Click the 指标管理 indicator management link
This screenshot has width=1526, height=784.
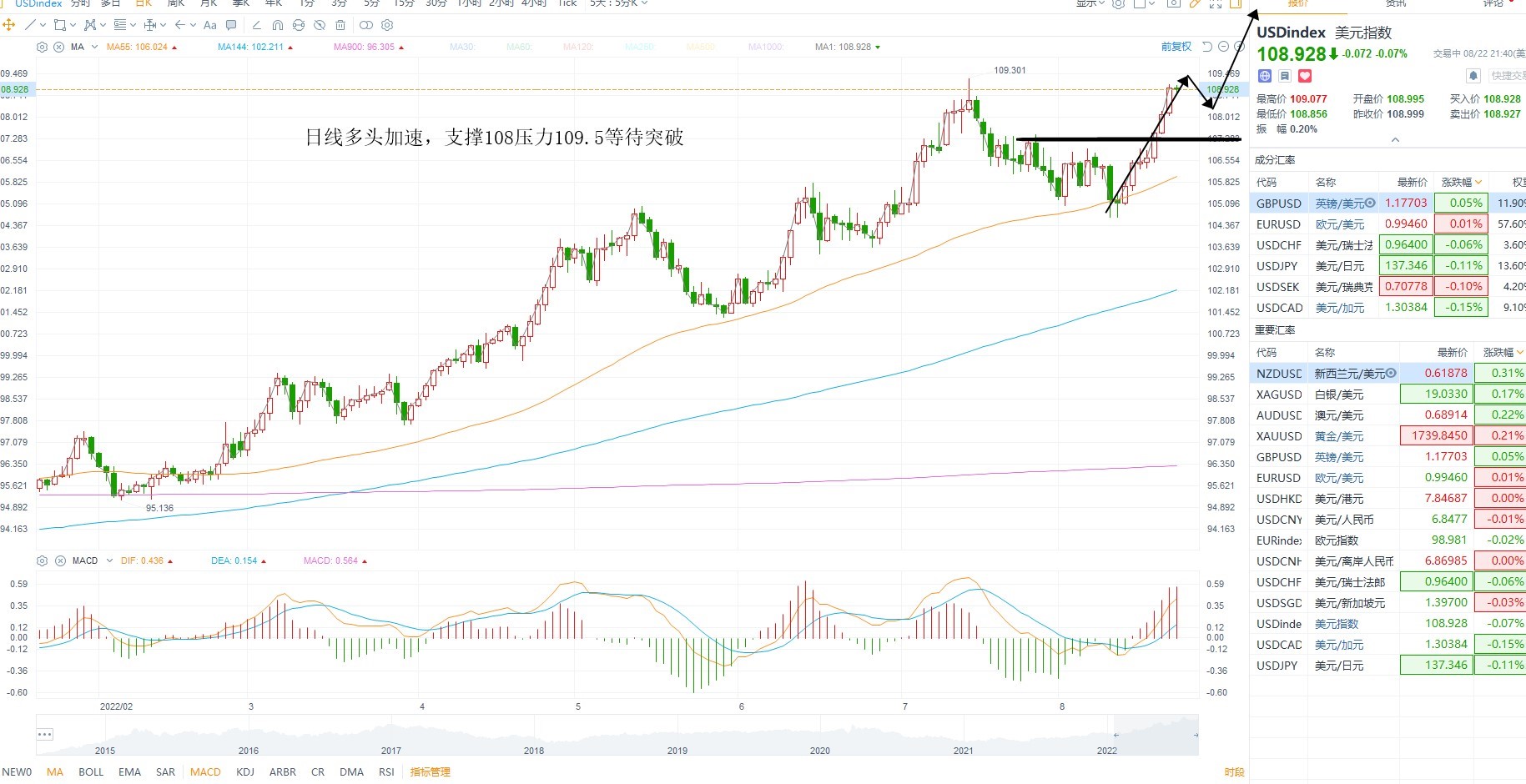click(430, 771)
